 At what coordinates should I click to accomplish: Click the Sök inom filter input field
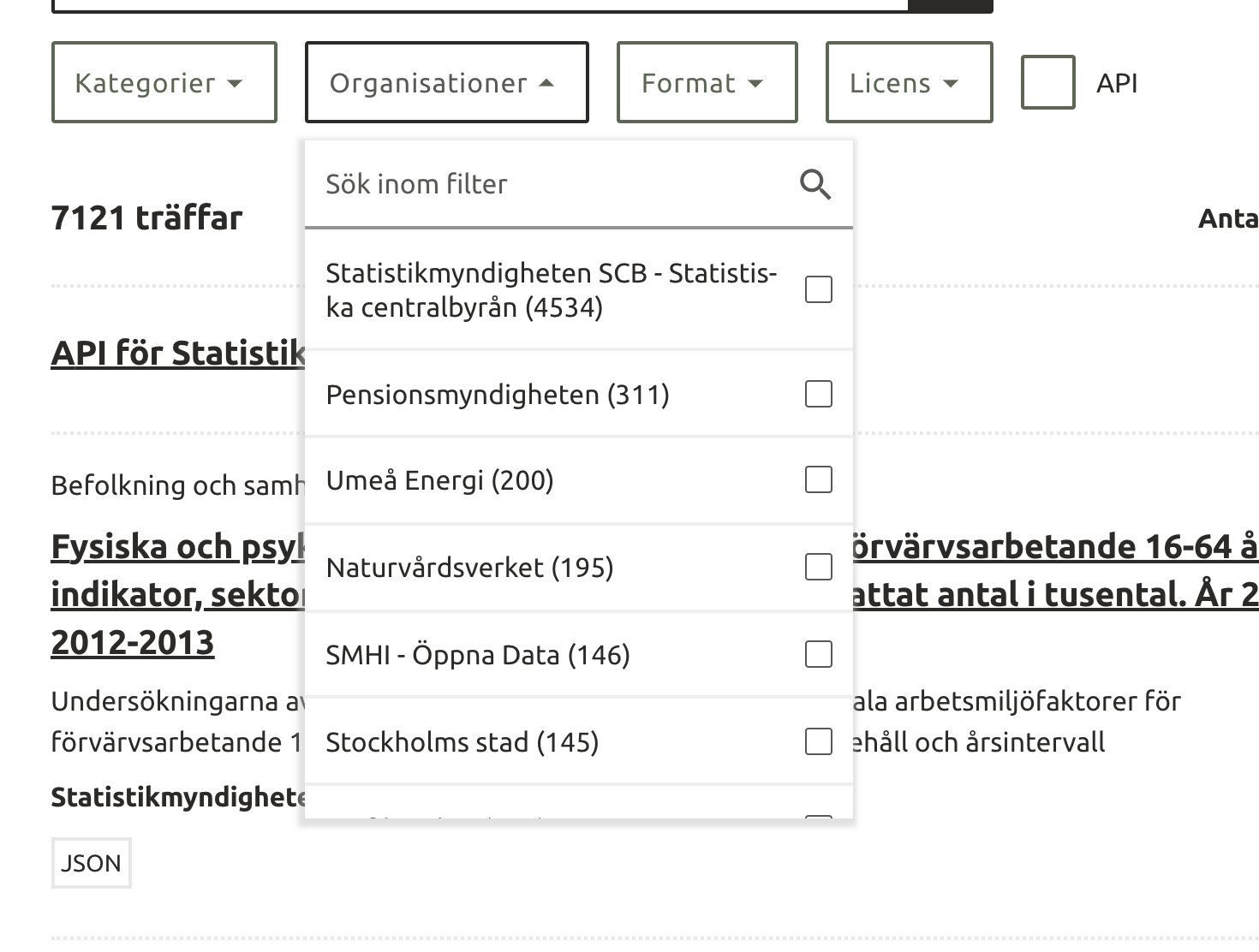tap(548, 184)
